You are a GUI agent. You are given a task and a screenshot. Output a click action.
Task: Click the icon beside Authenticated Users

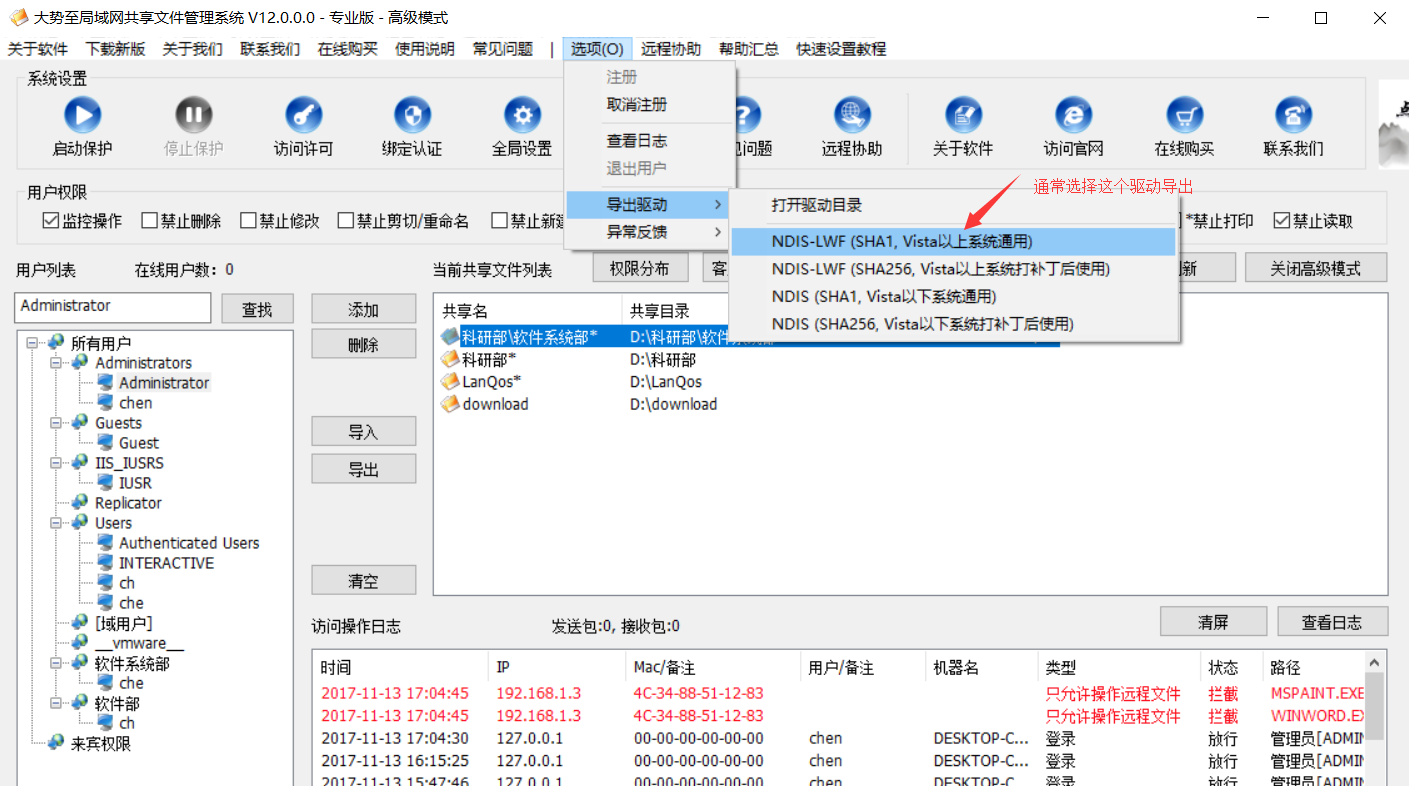(105, 542)
